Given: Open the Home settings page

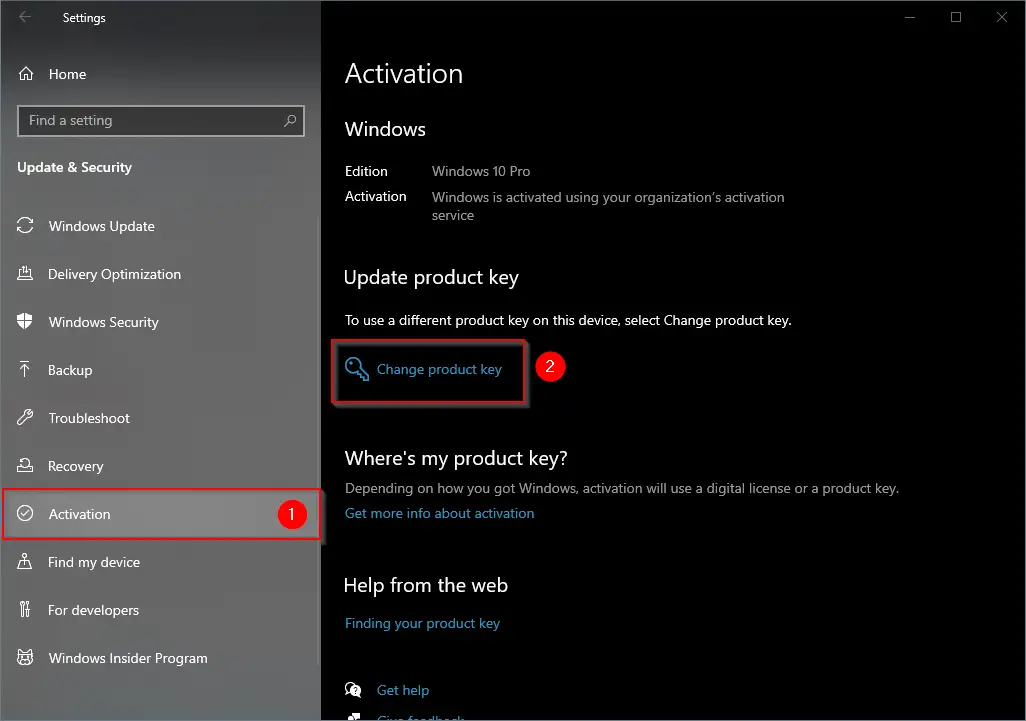Looking at the screenshot, I should 160,74.
